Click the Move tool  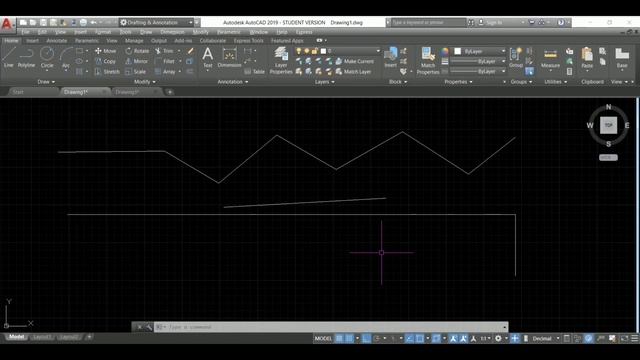point(106,51)
